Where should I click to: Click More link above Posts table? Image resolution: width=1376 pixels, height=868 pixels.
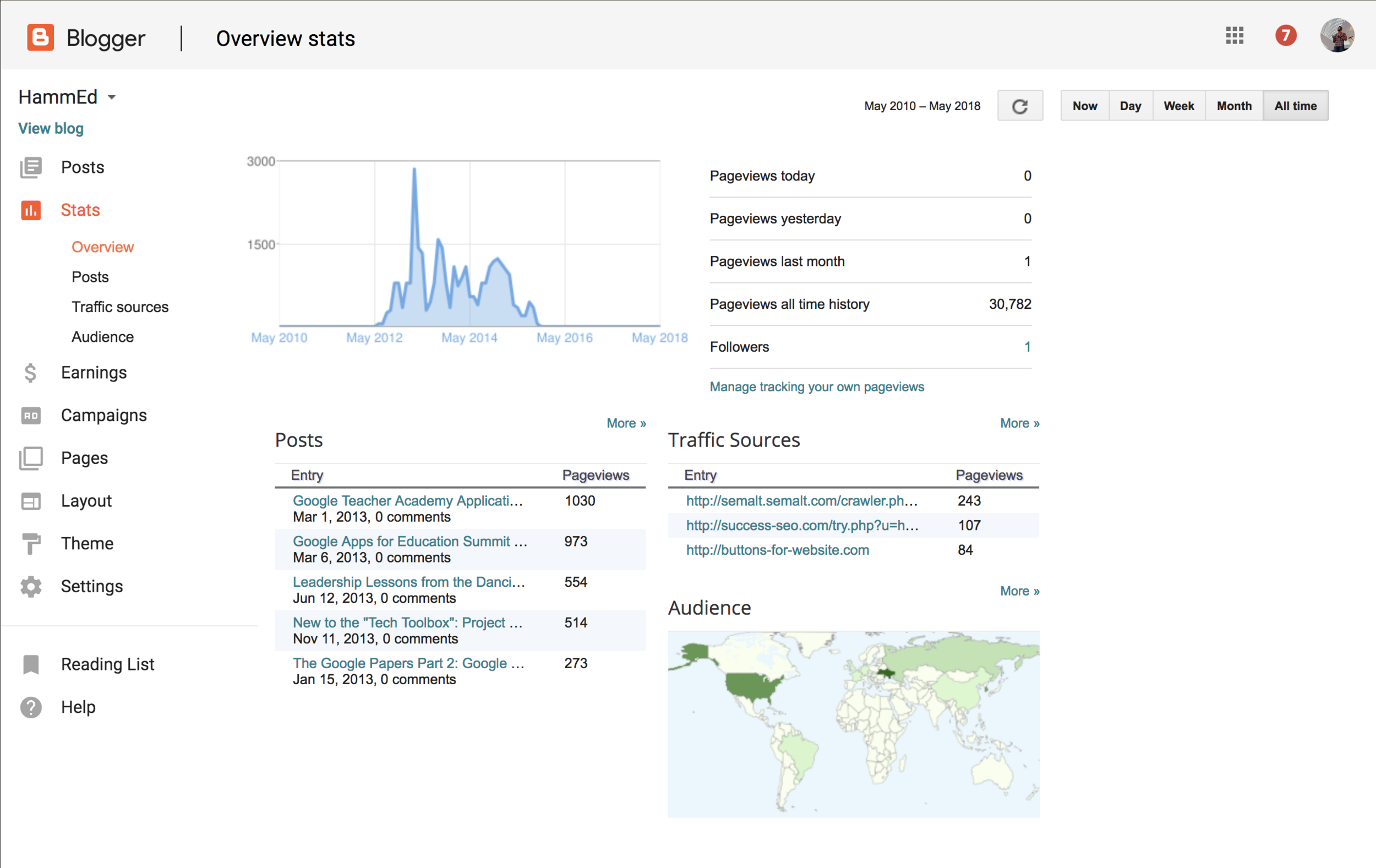626,423
